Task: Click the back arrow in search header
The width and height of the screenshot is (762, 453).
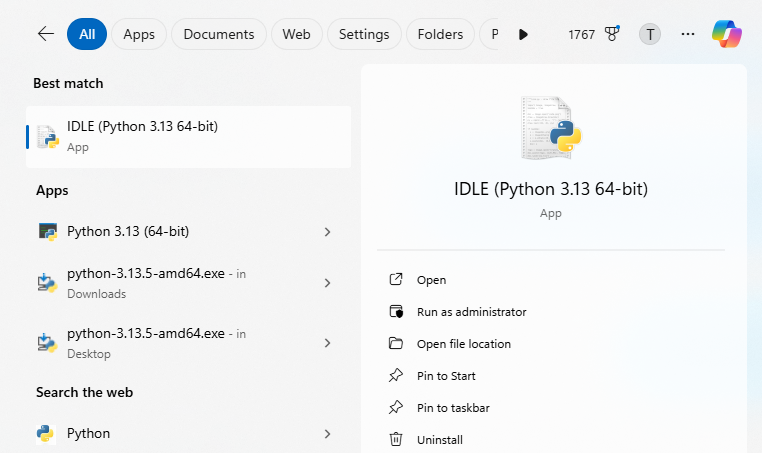Action: coord(45,34)
